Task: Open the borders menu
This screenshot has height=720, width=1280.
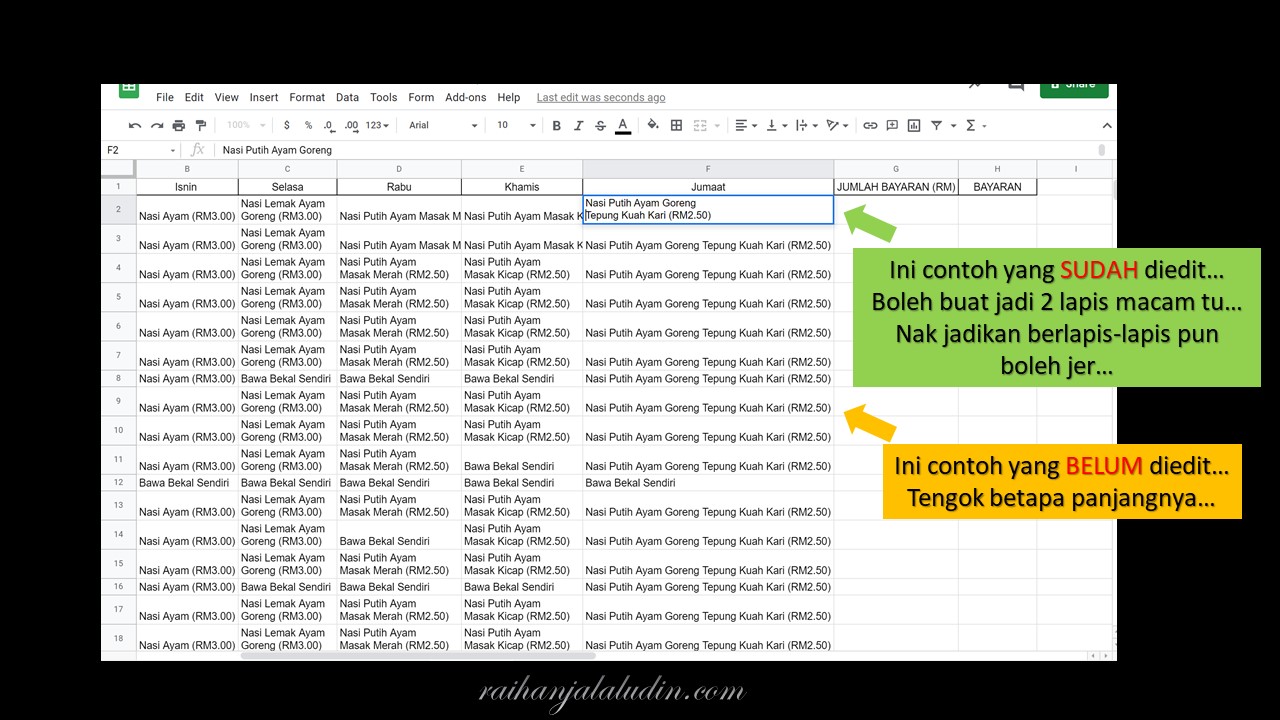Action: 676,126
